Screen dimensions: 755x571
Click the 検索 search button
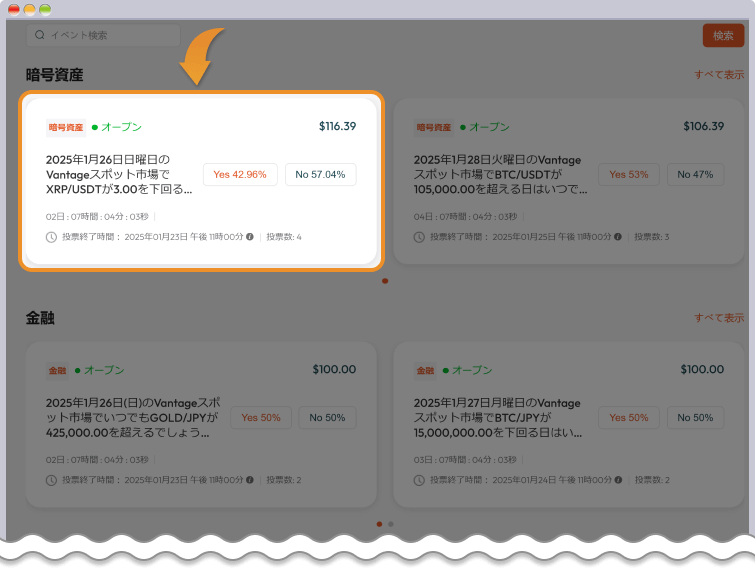723,35
